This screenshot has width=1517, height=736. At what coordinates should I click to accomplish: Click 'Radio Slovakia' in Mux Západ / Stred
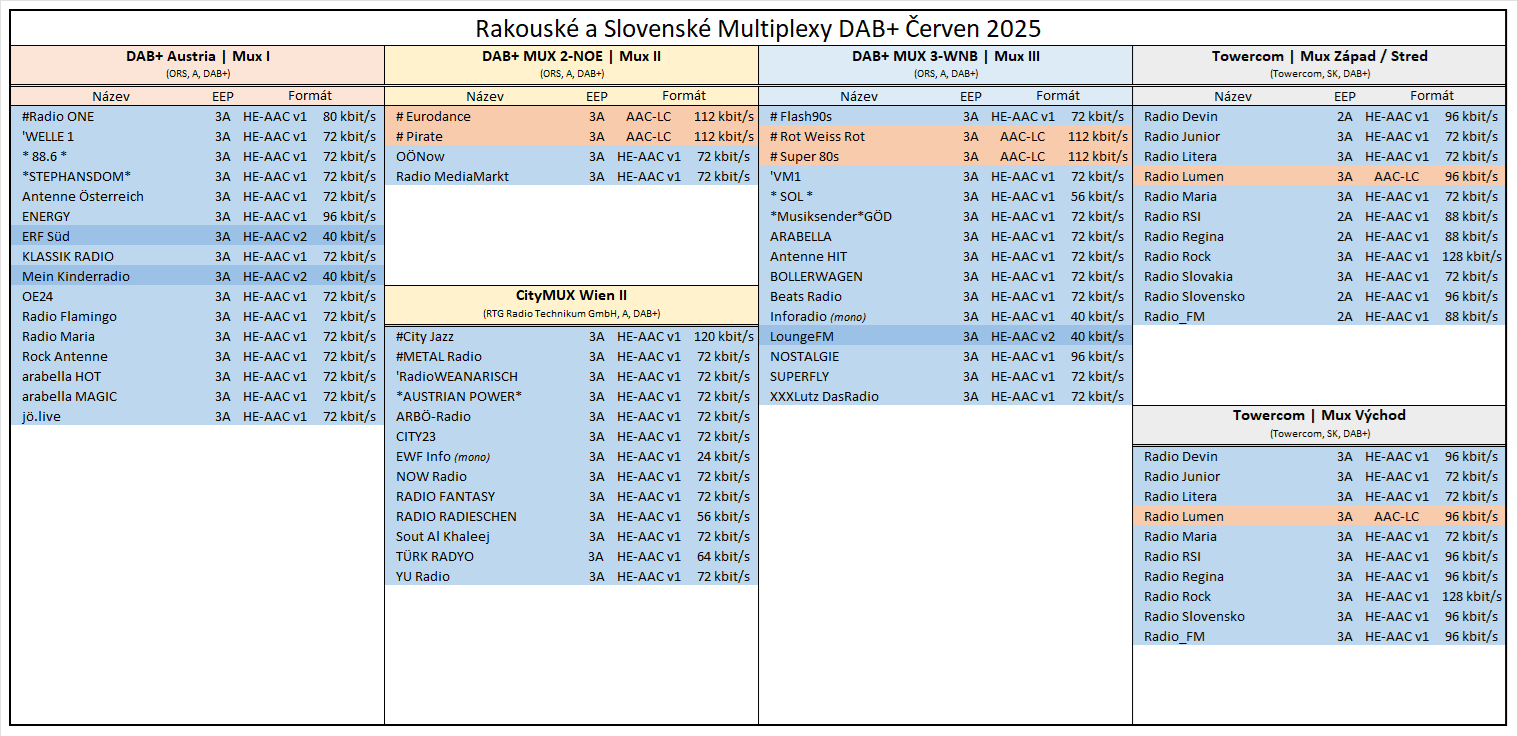click(1188, 276)
